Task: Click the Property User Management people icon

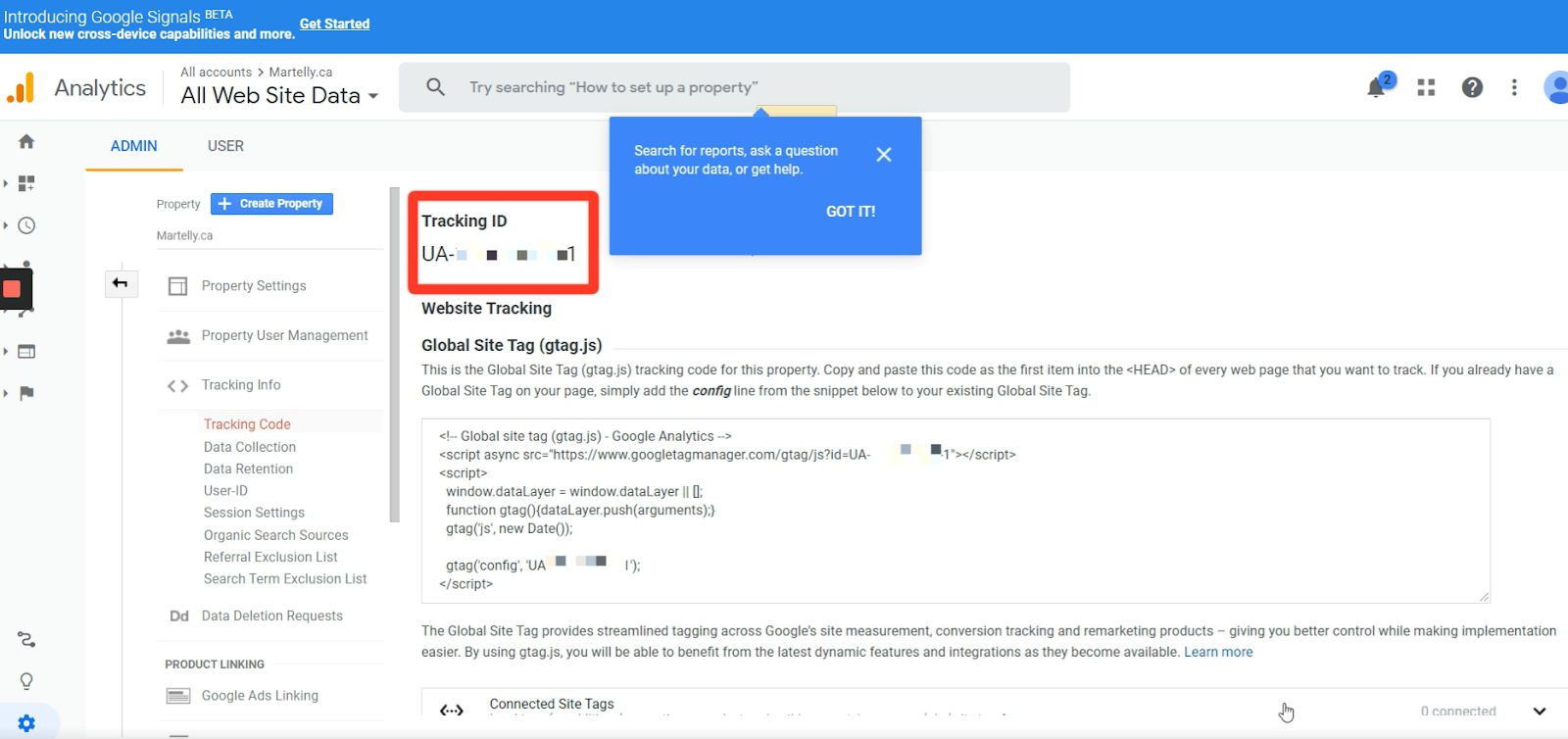Action: (x=178, y=336)
